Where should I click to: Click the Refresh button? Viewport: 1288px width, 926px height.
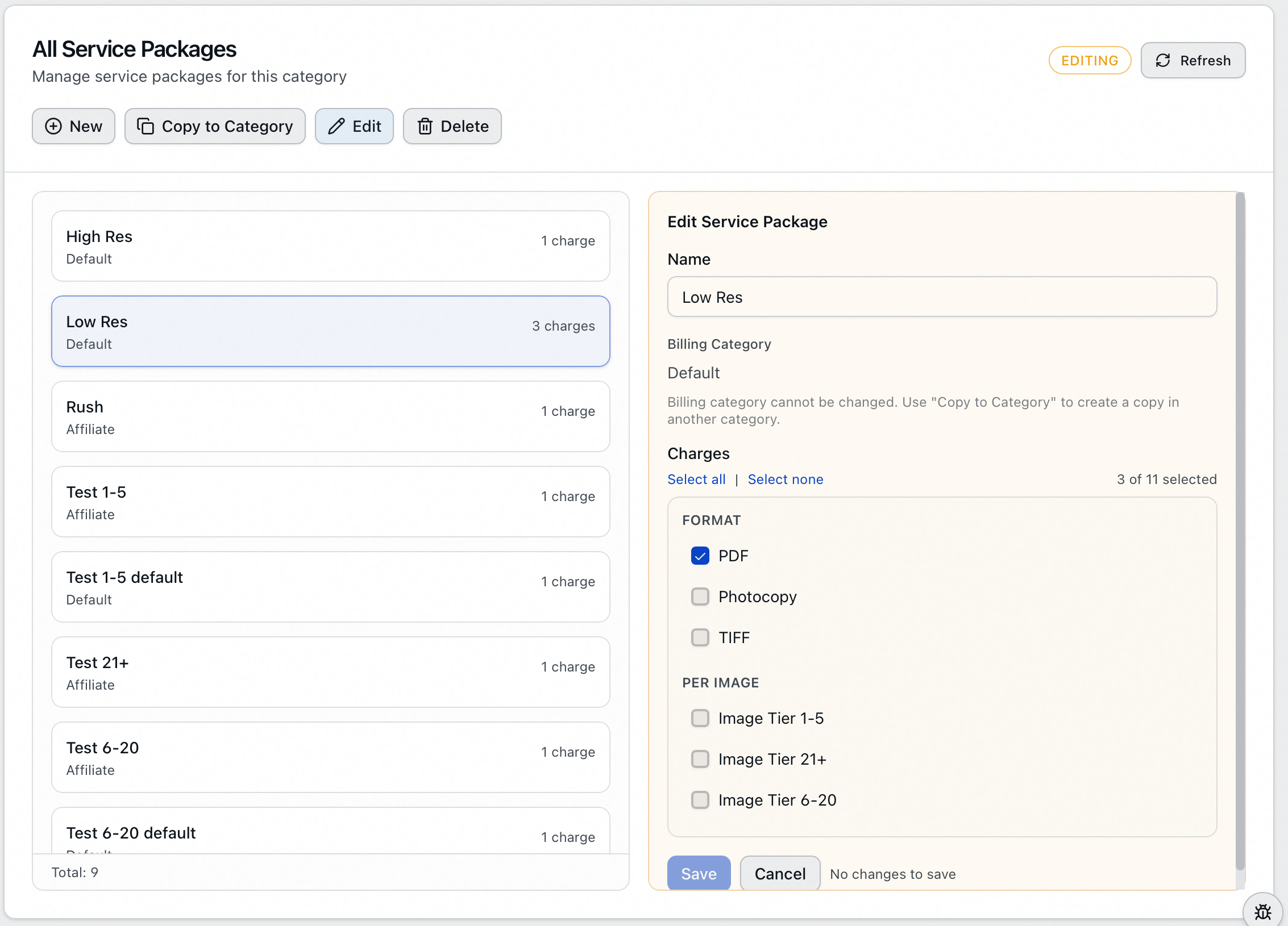(1193, 60)
